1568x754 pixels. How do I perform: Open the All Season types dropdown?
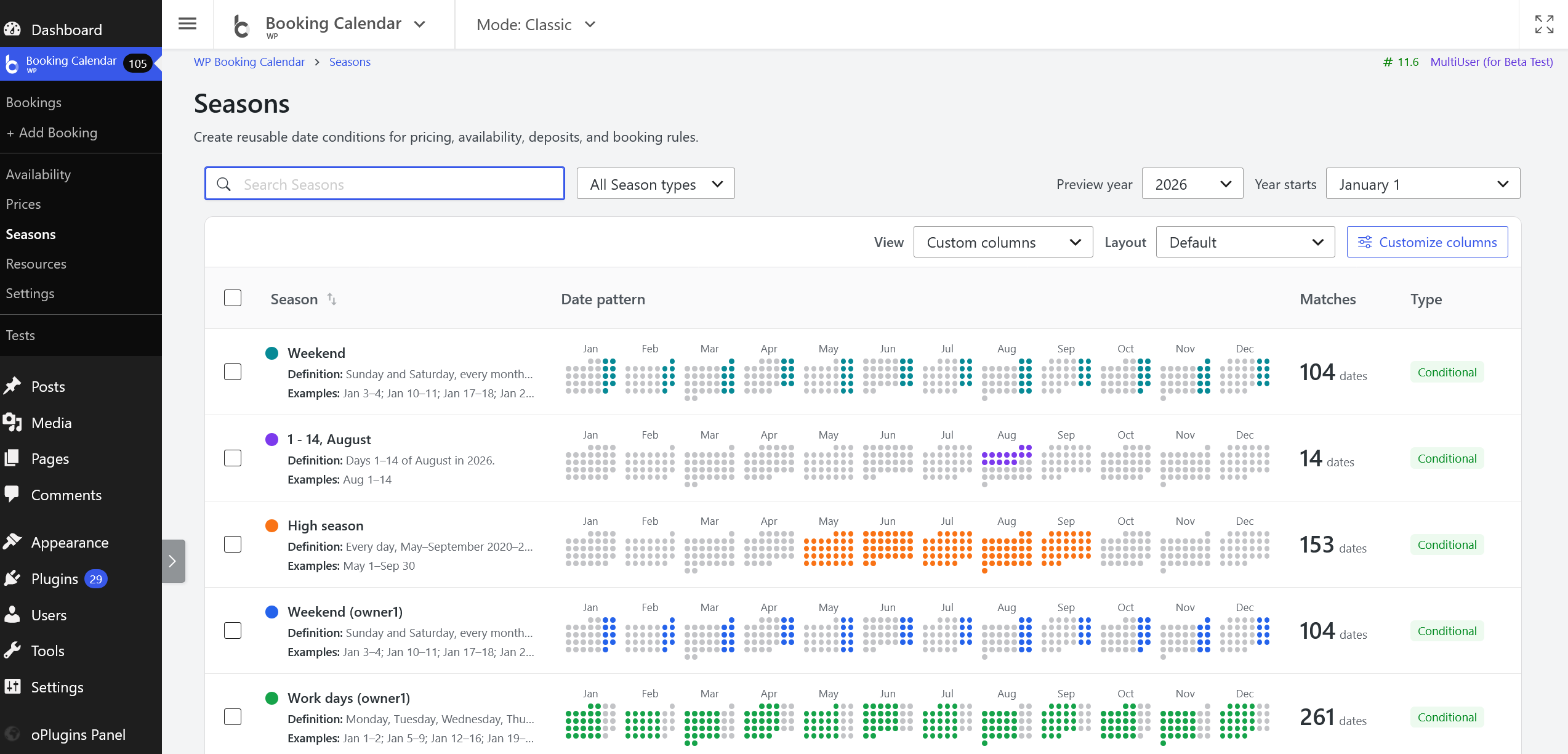(x=656, y=184)
